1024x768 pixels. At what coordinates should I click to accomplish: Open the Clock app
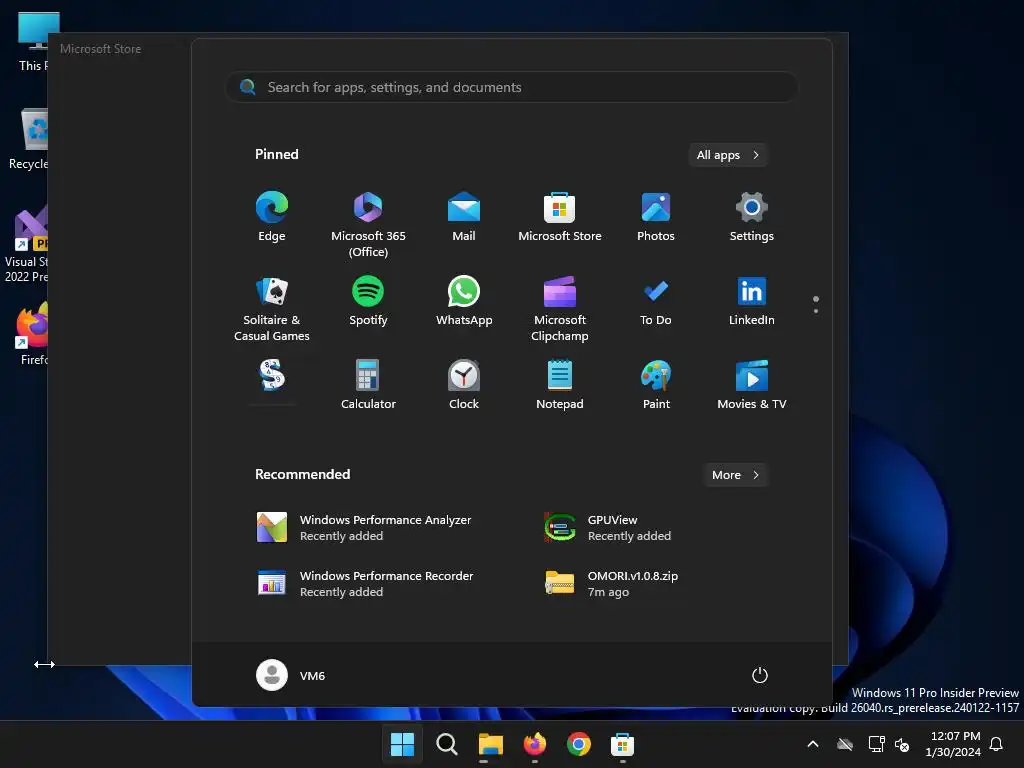click(464, 385)
